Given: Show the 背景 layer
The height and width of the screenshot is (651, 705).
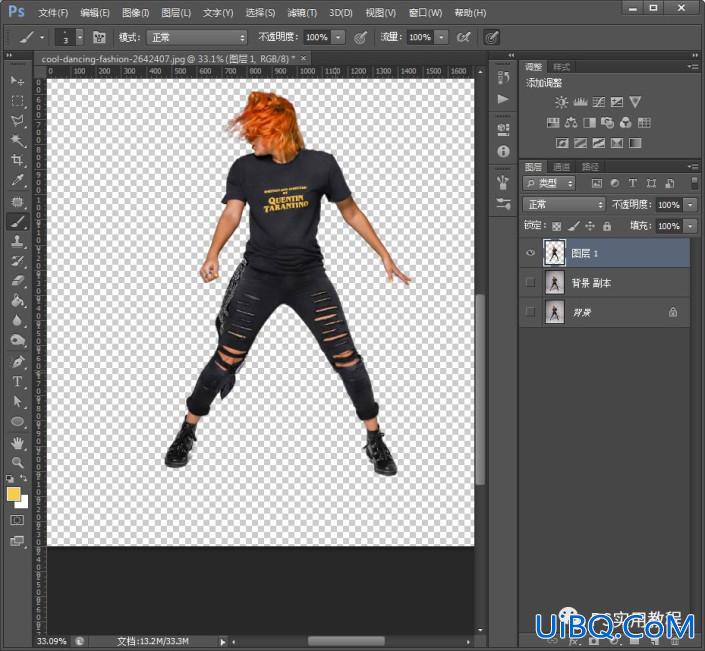Looking at the screenshot, I should [x=531, y=312].
